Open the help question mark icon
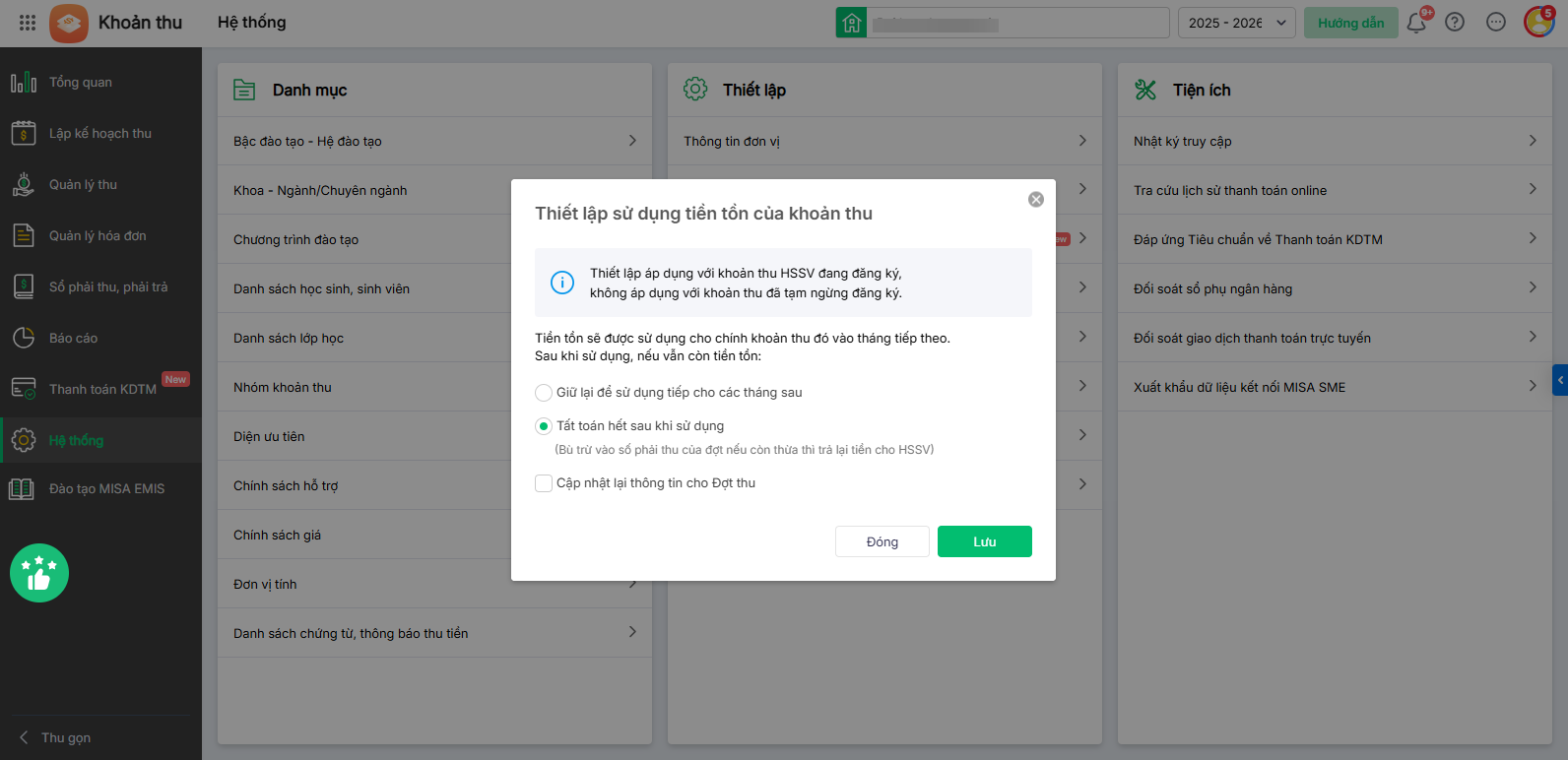This screenshot has height=760, width=1568. (1455, 23)
